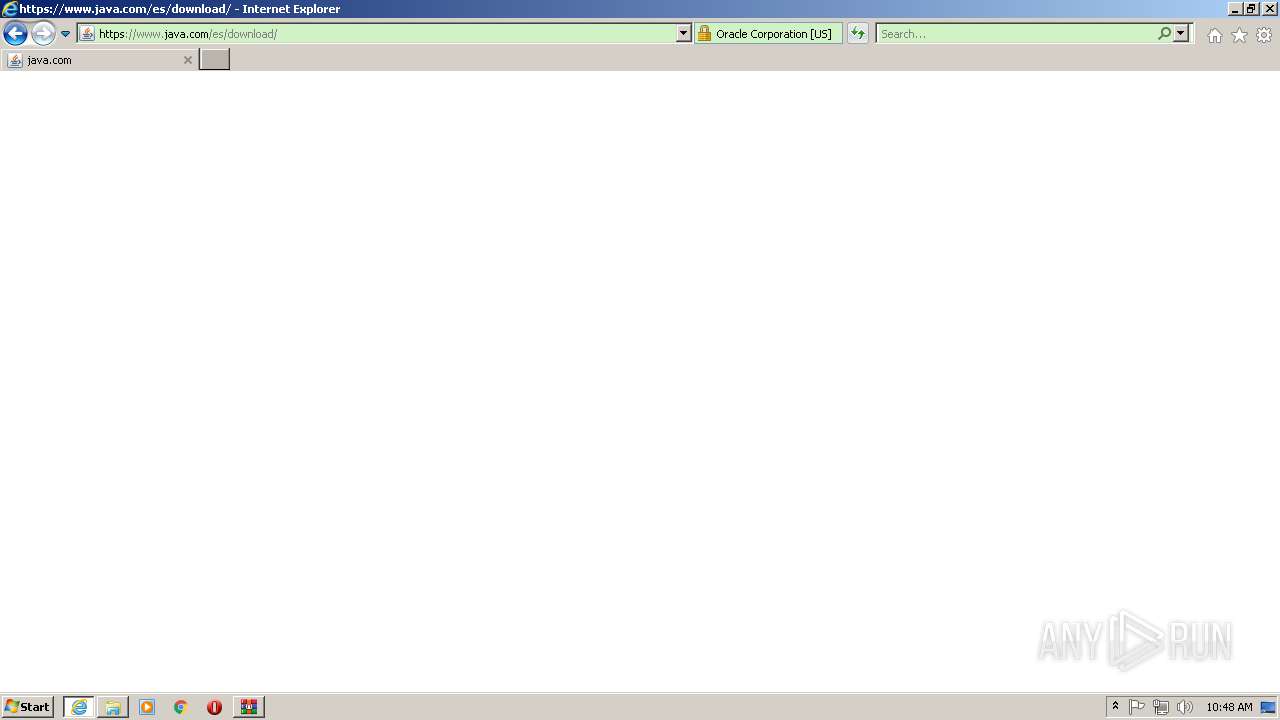Click the Internet Explorer title bar logo
Screen dimensions: 1280x720
click(10, 9)
